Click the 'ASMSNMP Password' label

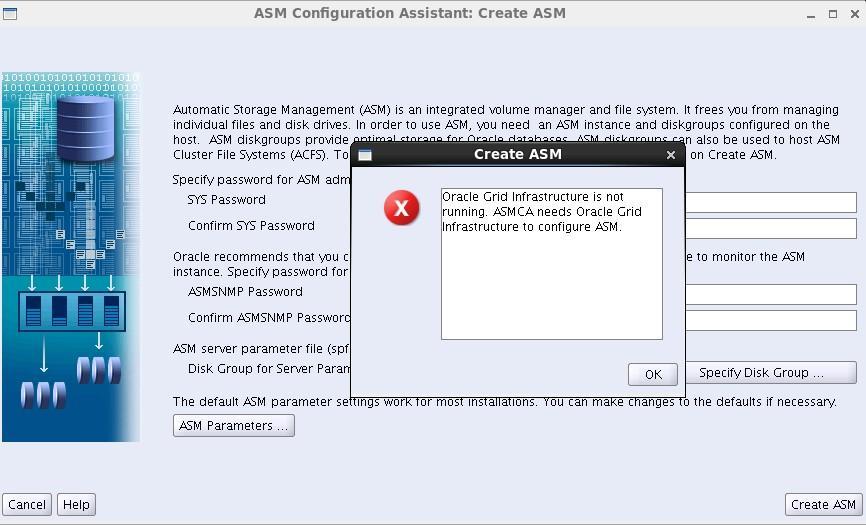point(245,291)
